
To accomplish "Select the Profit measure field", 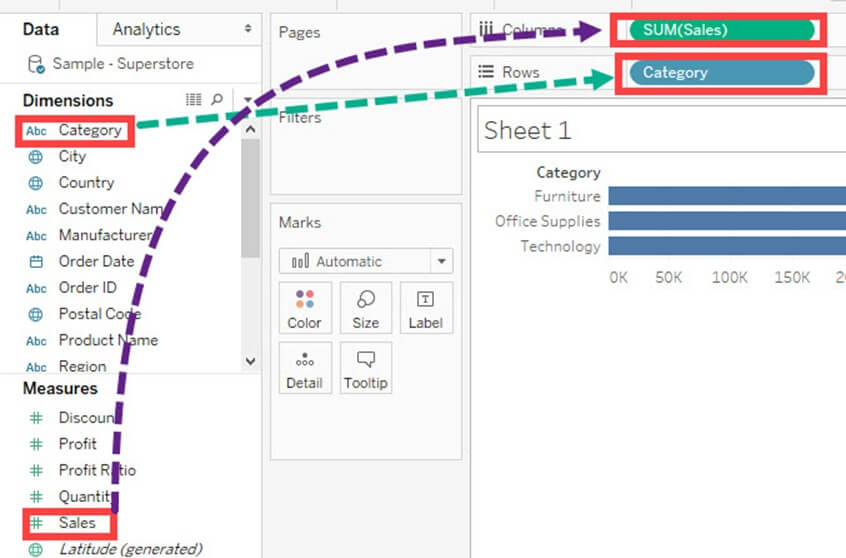I will [x=77, y=444].
